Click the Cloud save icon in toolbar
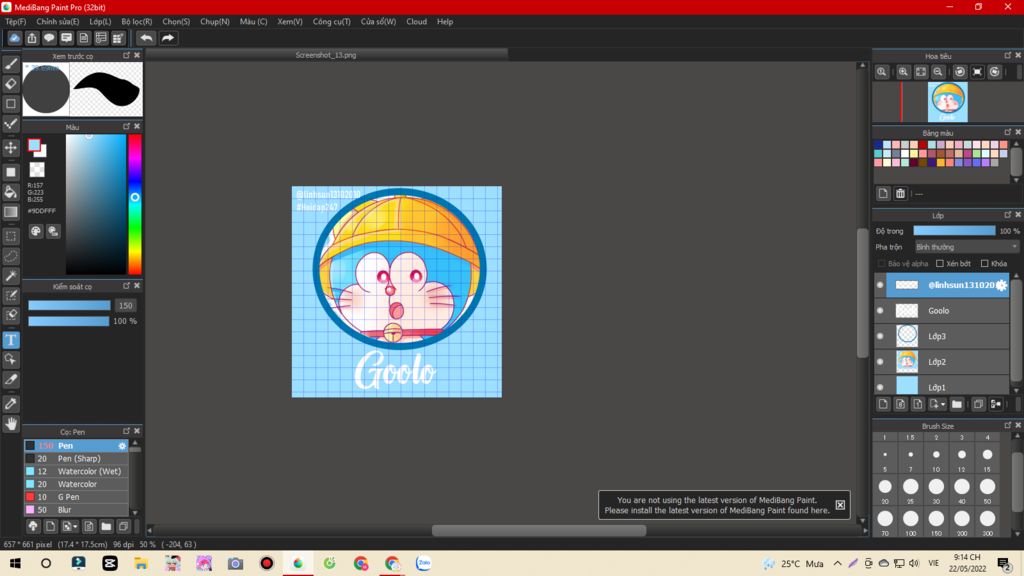Screen dimensions: 1024x576 click(14, 38)
